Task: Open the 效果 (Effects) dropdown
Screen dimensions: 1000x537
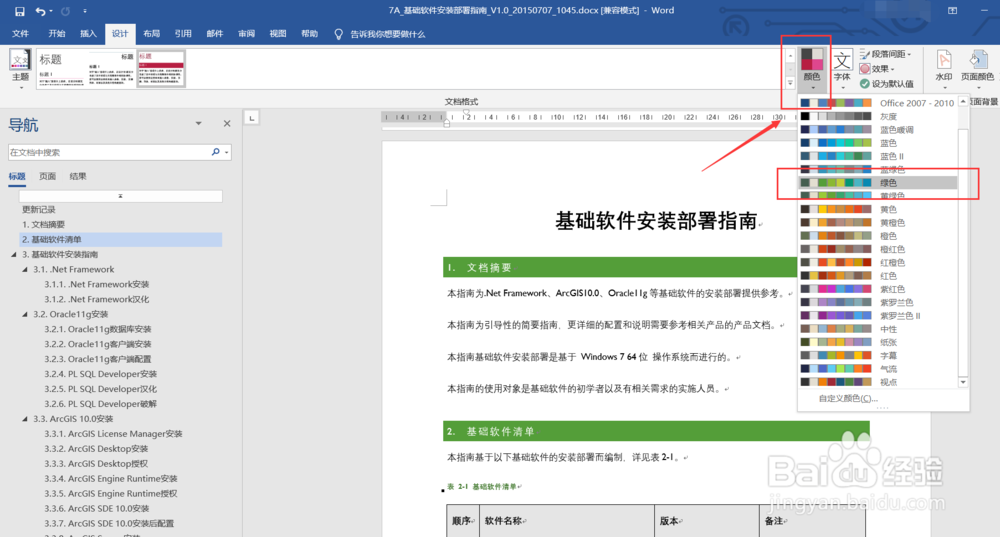Action: [x=878, y=69]
